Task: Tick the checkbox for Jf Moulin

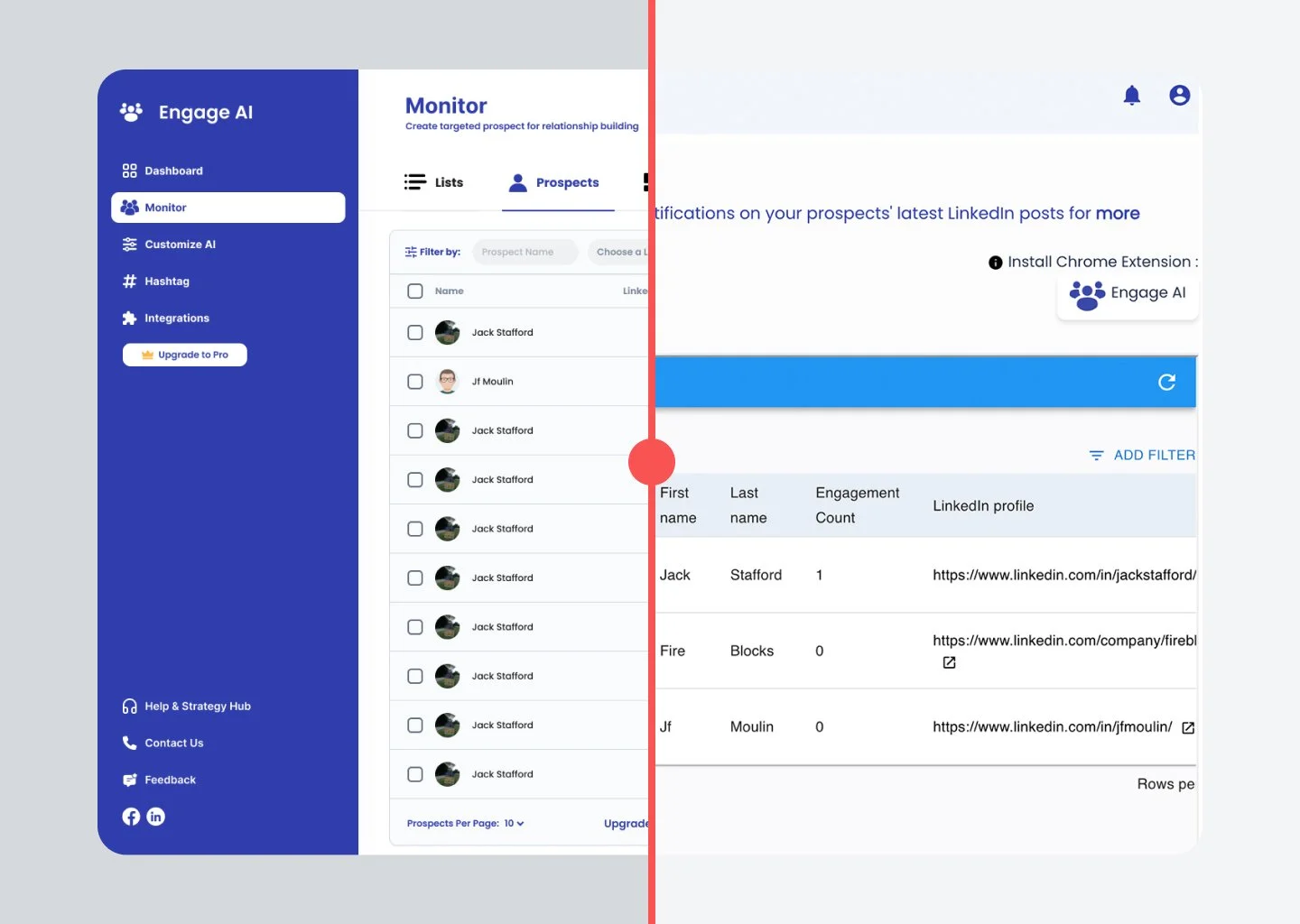Action: tap(415, 382)
